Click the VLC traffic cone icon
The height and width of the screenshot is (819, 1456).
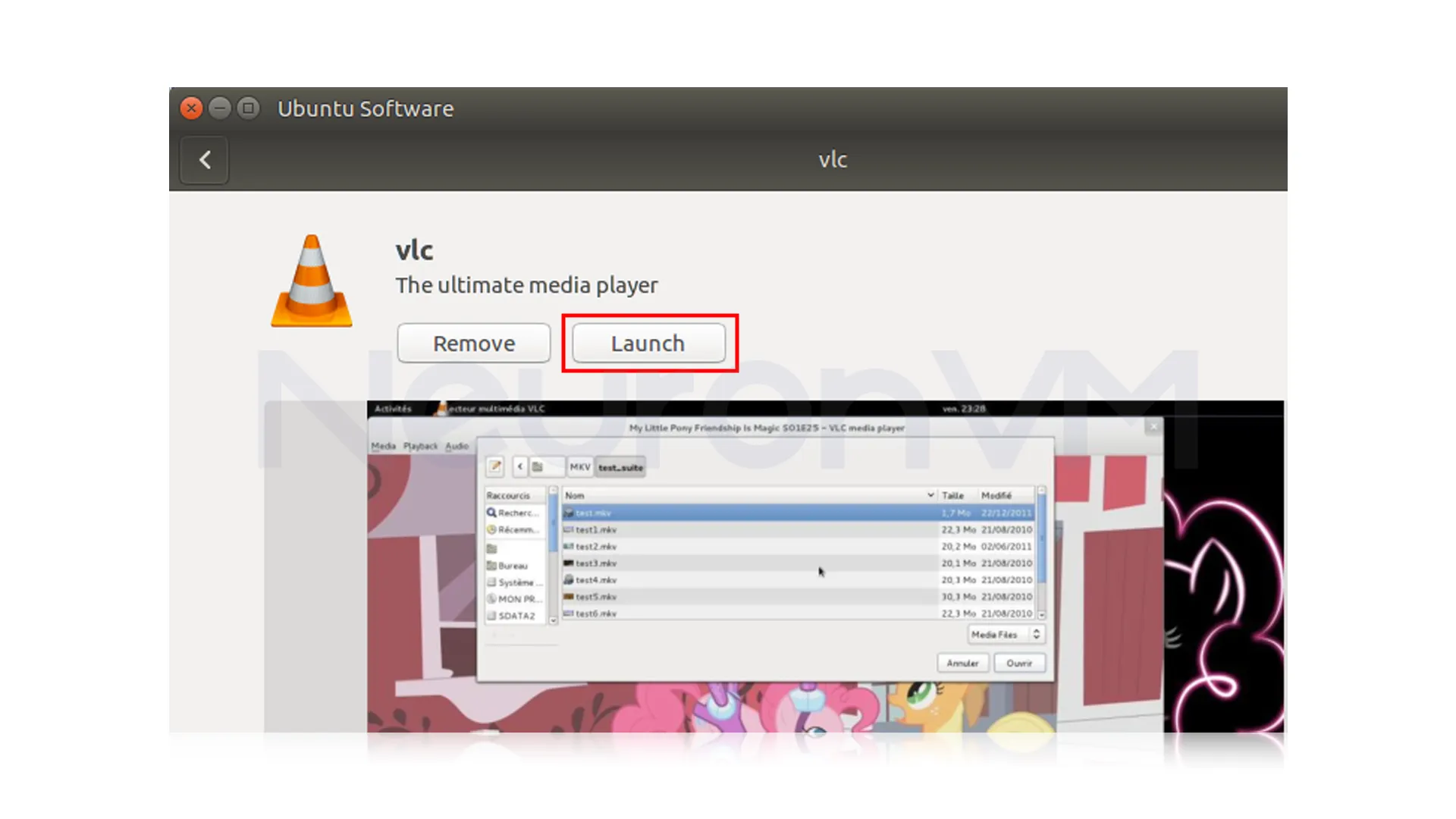[312, 281]
